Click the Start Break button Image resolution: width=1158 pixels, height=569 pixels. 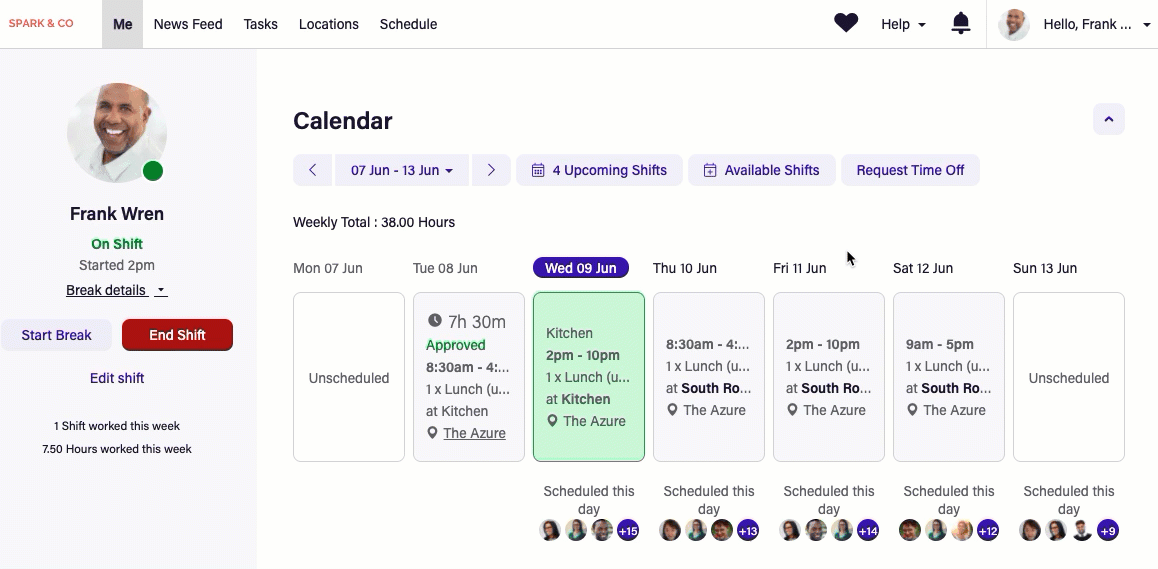(x=56, y=335)
